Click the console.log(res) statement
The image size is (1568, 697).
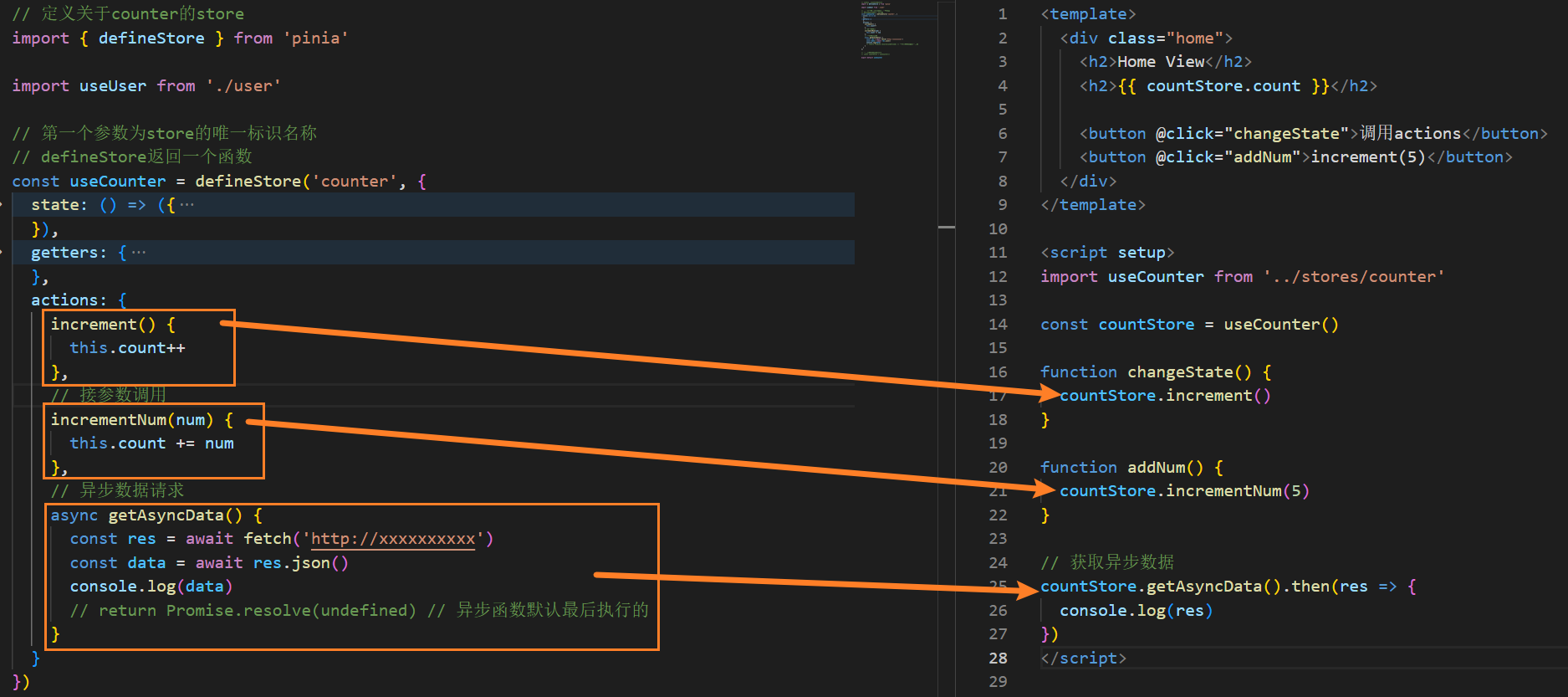(x=1136, y=611)
